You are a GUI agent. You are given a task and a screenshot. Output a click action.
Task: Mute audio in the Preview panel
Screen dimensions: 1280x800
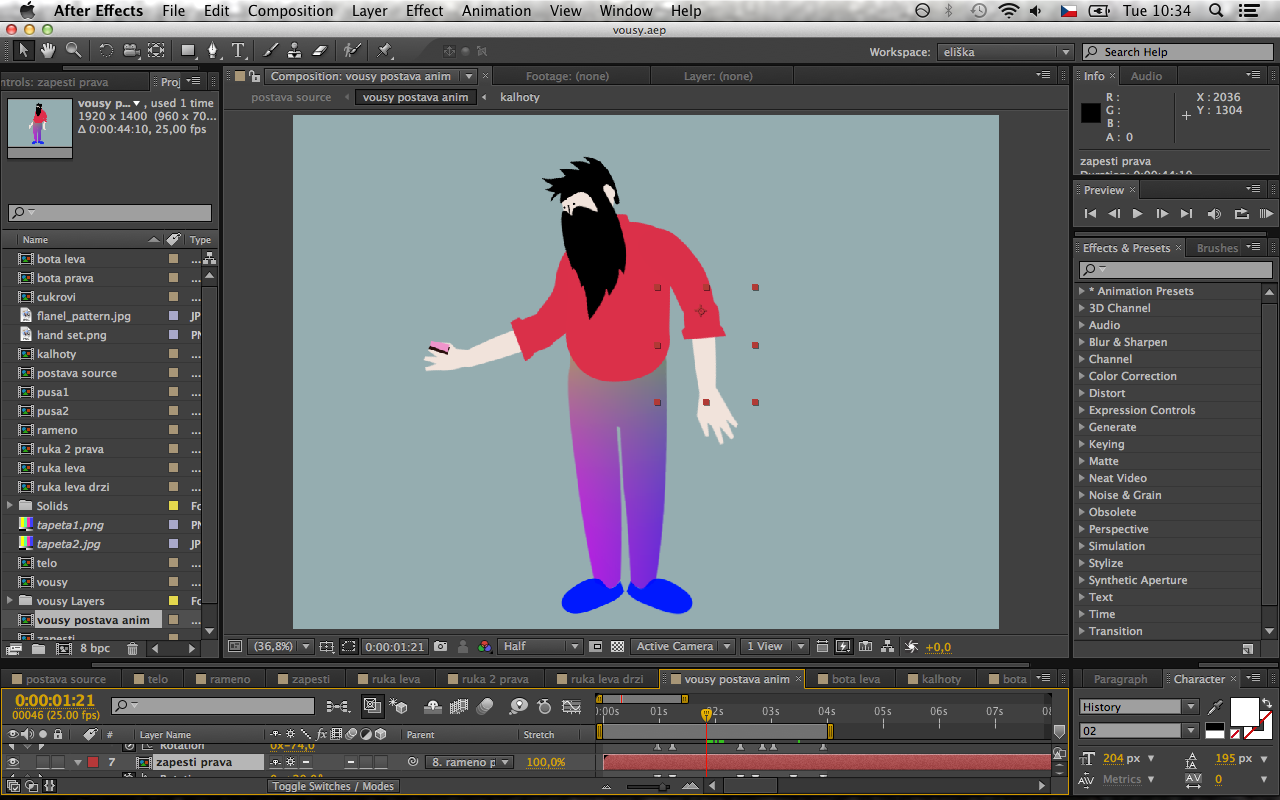pyautogui.click(x=1214, y=214)
